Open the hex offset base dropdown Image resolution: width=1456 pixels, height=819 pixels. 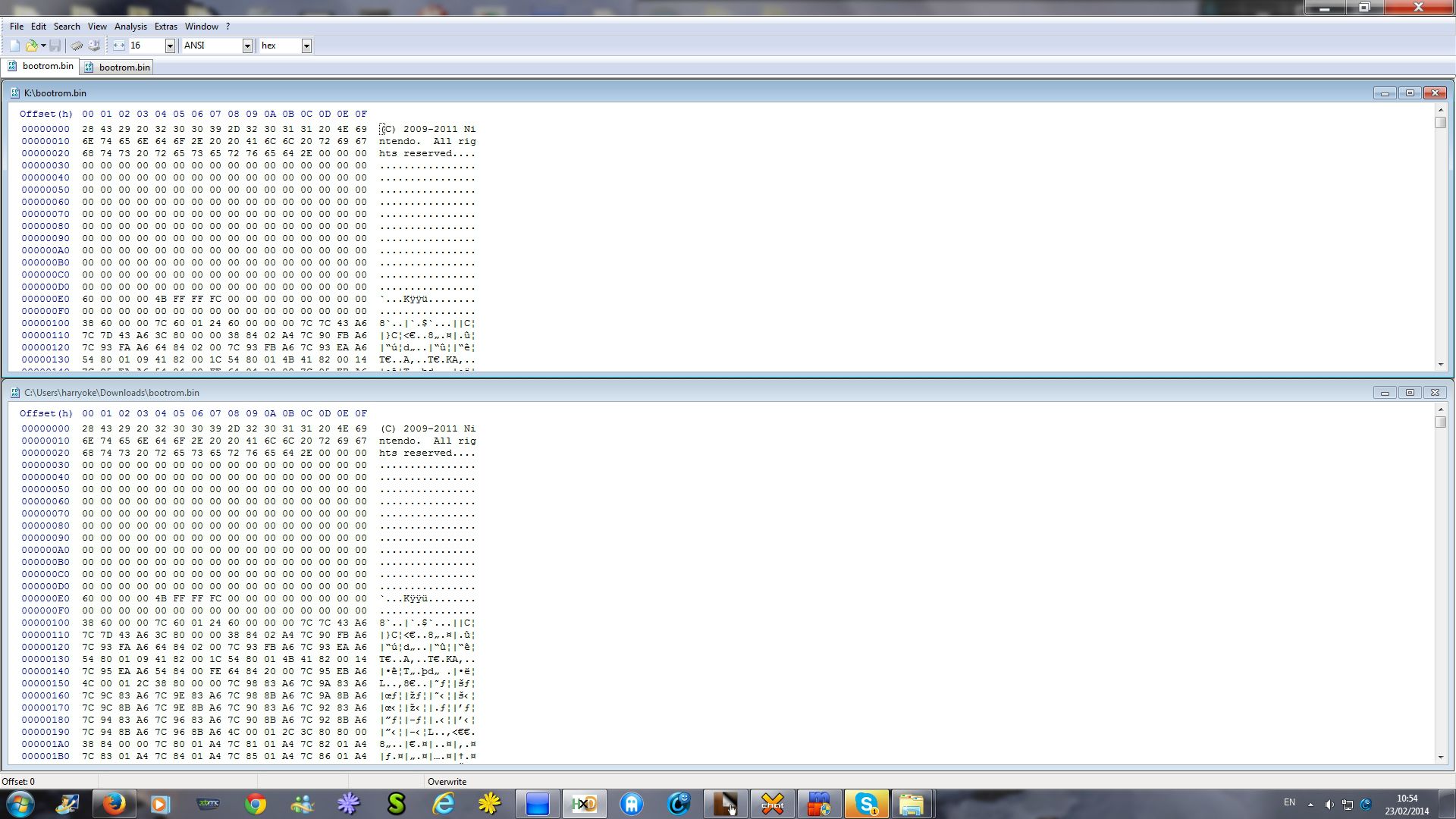click(306, 46)
